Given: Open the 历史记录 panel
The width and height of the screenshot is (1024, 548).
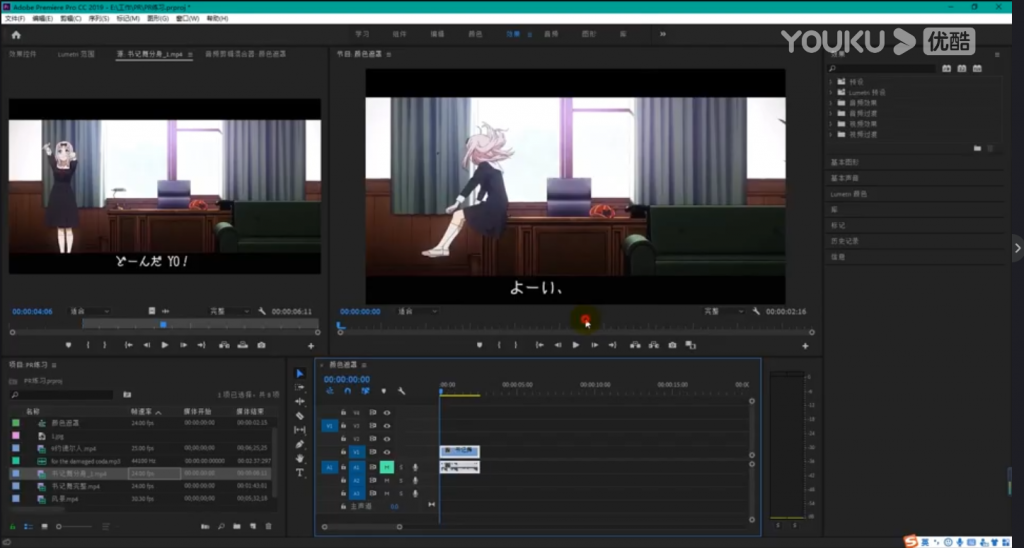Looking at the screenshot, I should (x=844, y=241).
